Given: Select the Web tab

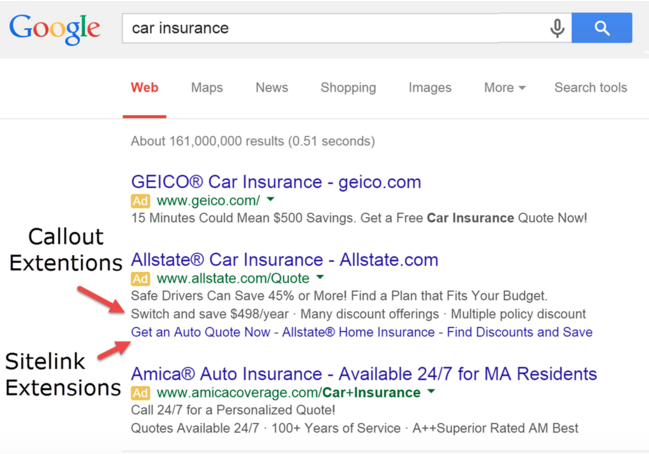Looking at the screenshot, I should click(x=144, y=88).
